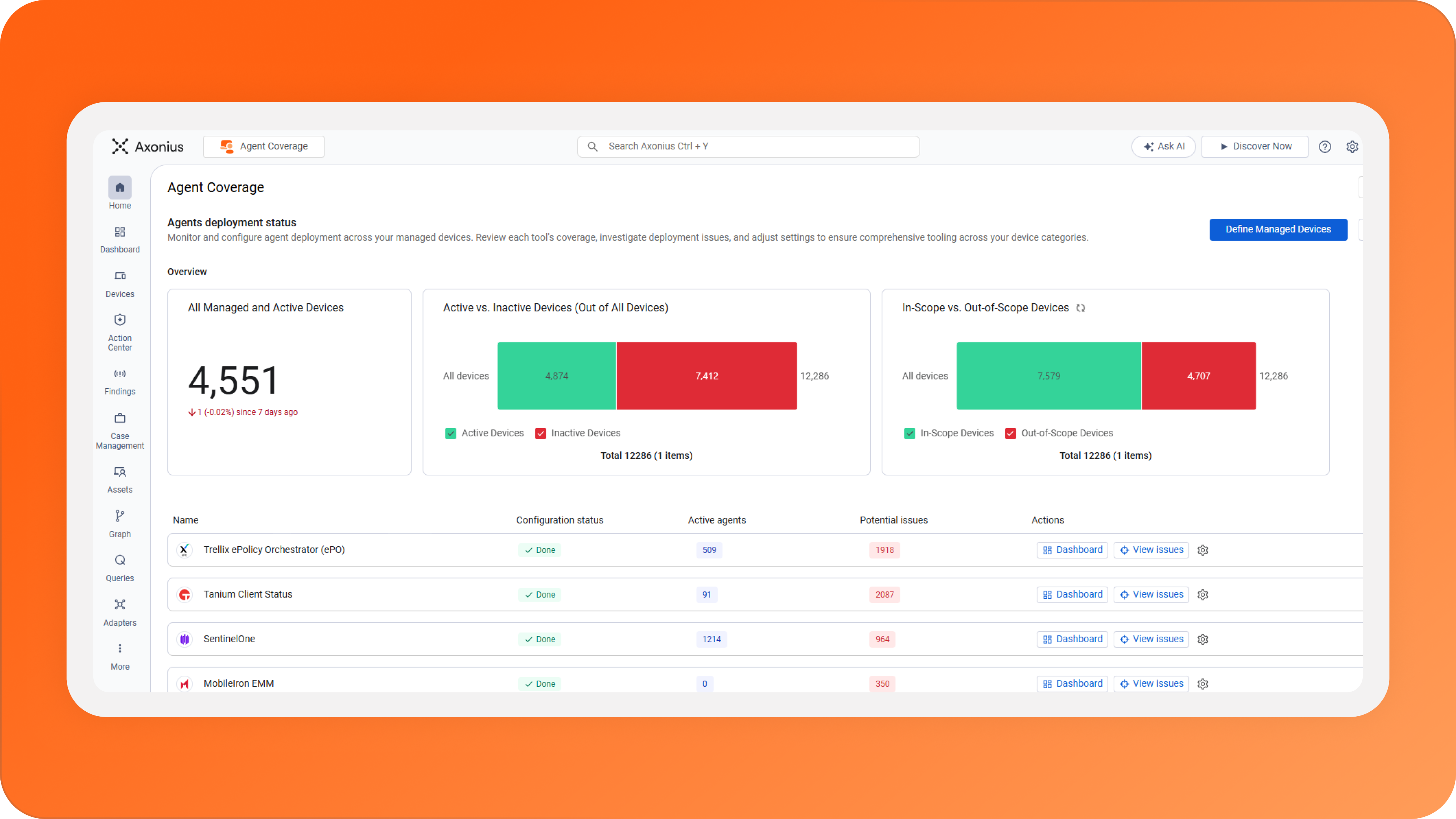Screen dimensions: 1456x819
Task: Open the Action Center shield icon
Action: coord(120,320)
